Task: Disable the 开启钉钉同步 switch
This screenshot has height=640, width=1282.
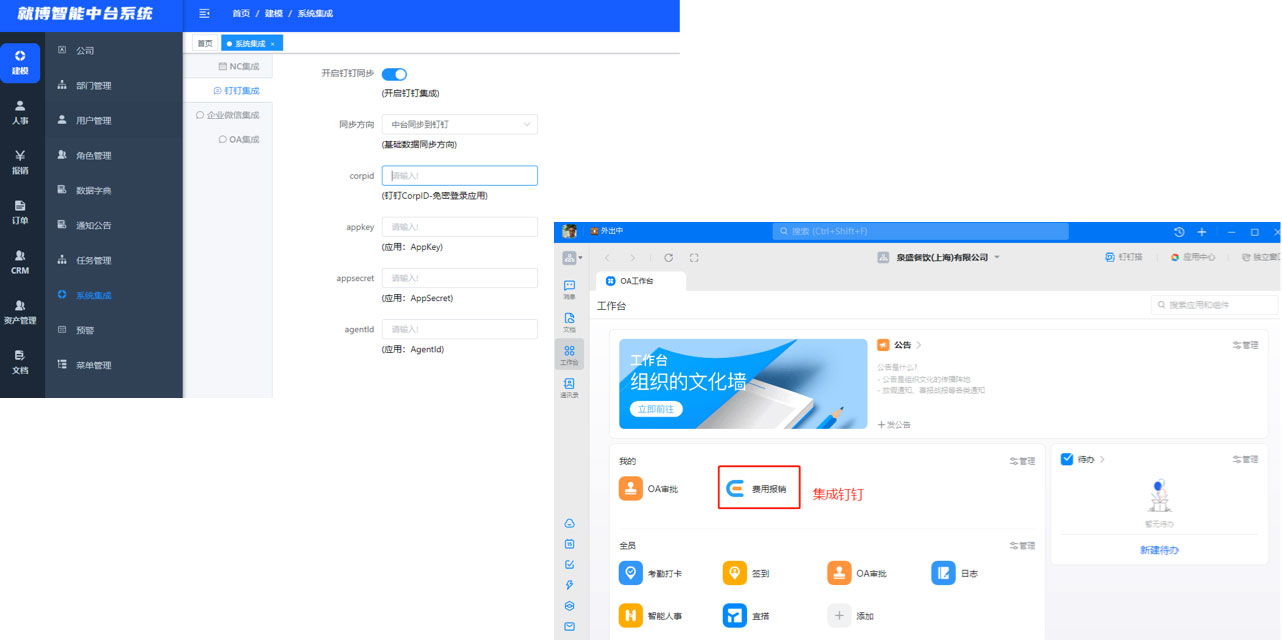Action: (394, 74)
